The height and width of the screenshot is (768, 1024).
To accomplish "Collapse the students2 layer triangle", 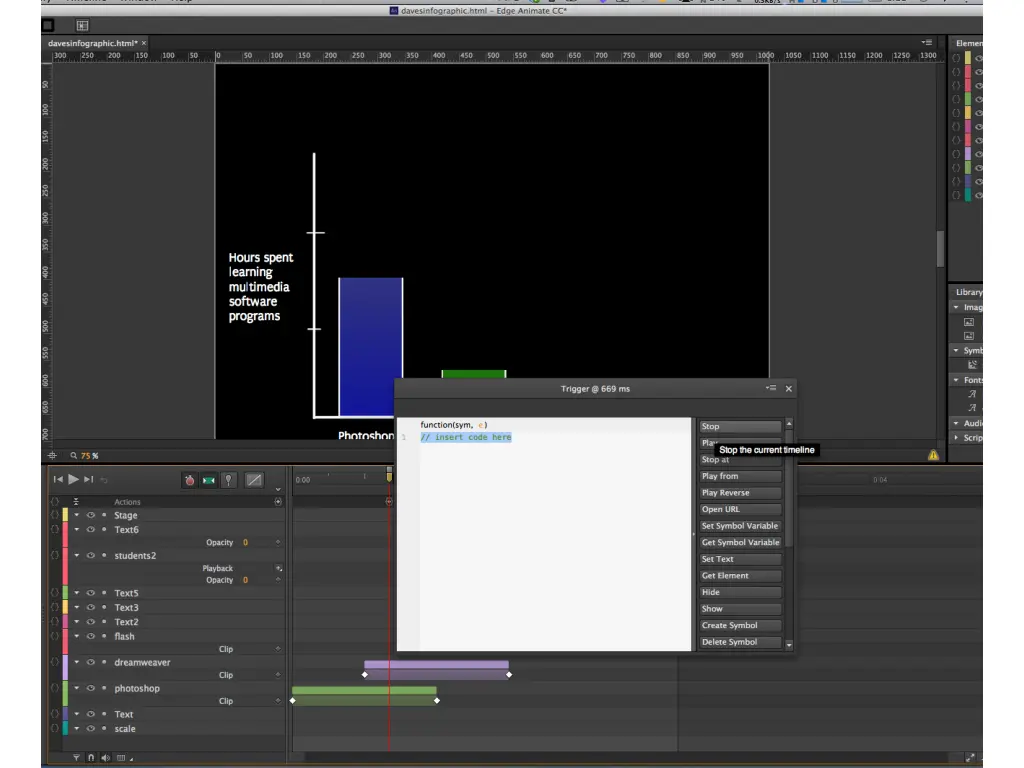I will click(x=76, y=556).
